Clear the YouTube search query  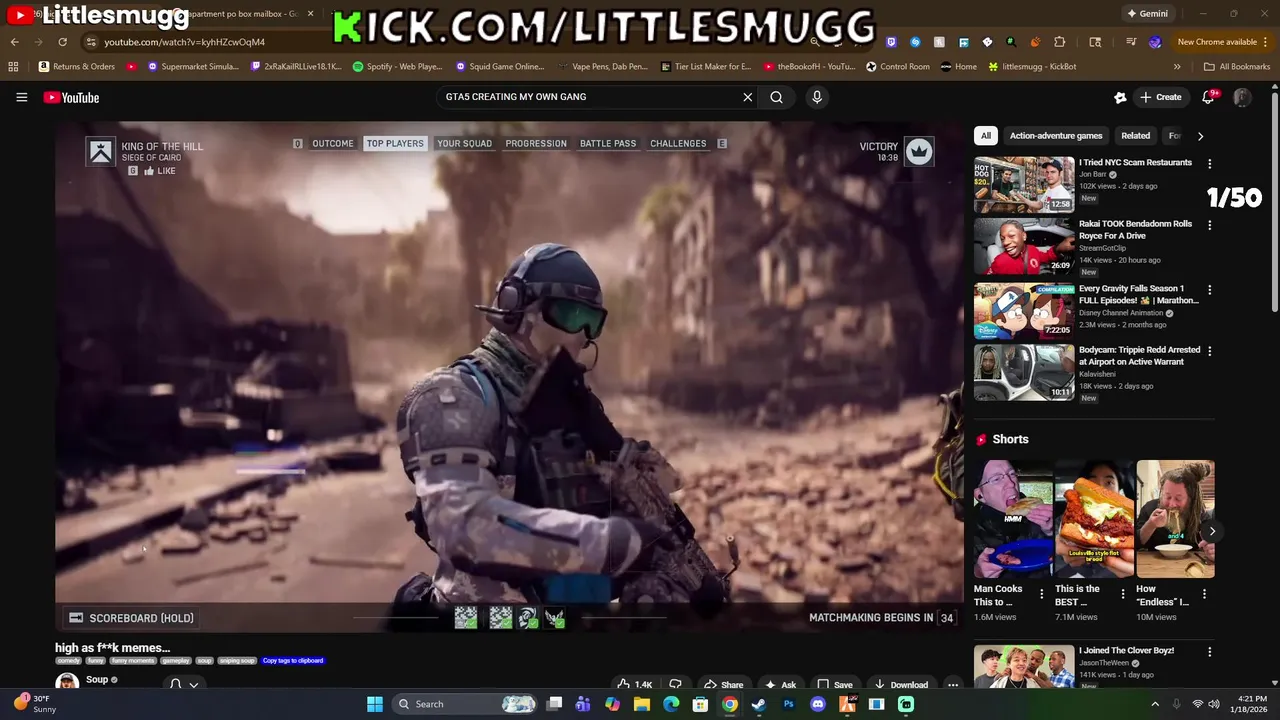(747, 97)
